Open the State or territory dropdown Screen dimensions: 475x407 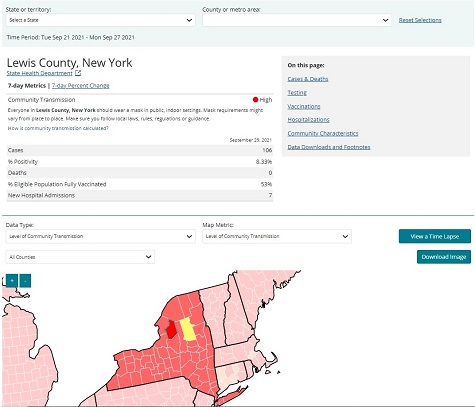pos(100,20)
